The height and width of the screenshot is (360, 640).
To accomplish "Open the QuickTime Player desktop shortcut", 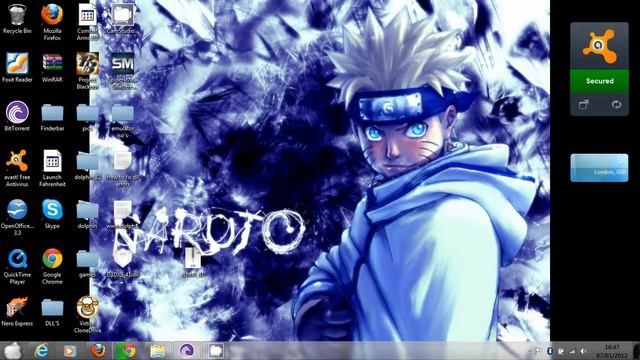I will coord(17,266).
